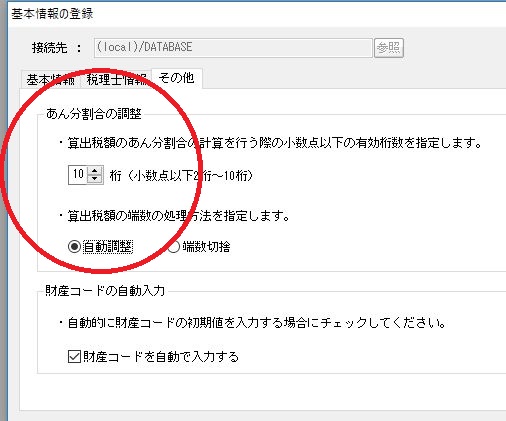Click the 桁（小数点以下2桁～10桁） text
506x421 pixels.
click(x=181, y=176)
